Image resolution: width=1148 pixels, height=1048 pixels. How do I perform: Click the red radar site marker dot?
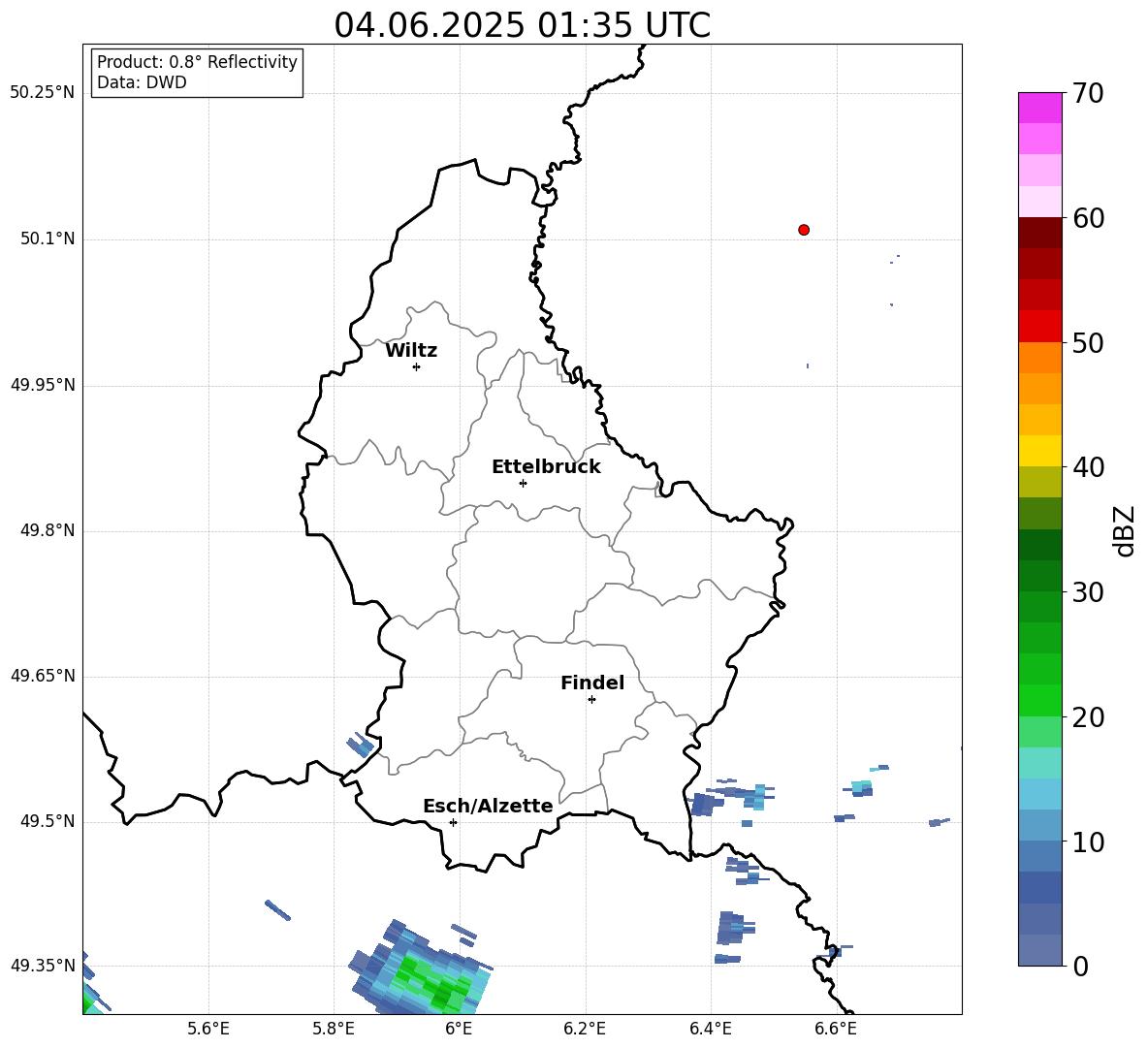click(x=804, y=230)
